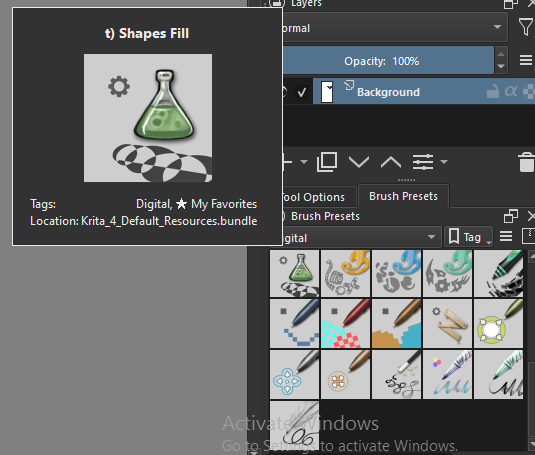Click the duplicate layer icon

(x=327, y=162)
